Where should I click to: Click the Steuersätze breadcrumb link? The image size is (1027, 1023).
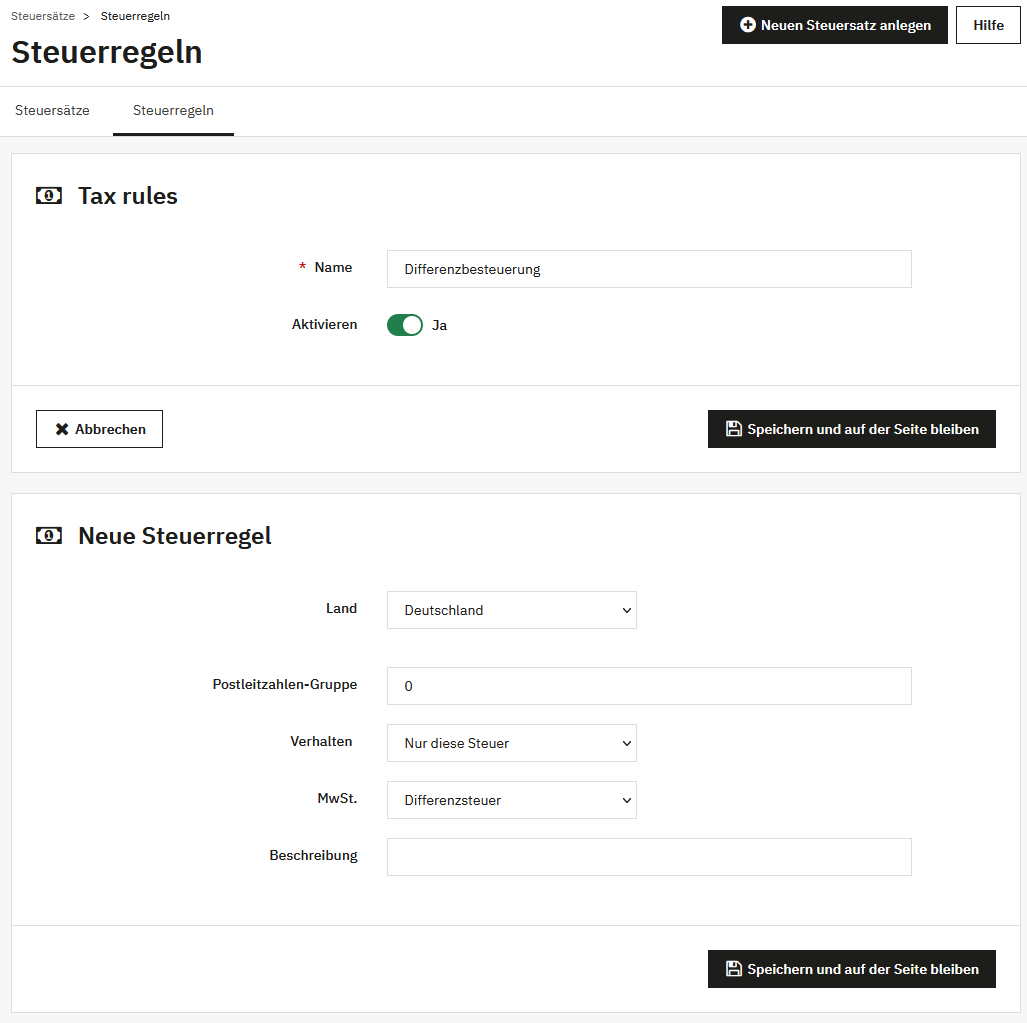coord(43,16)
